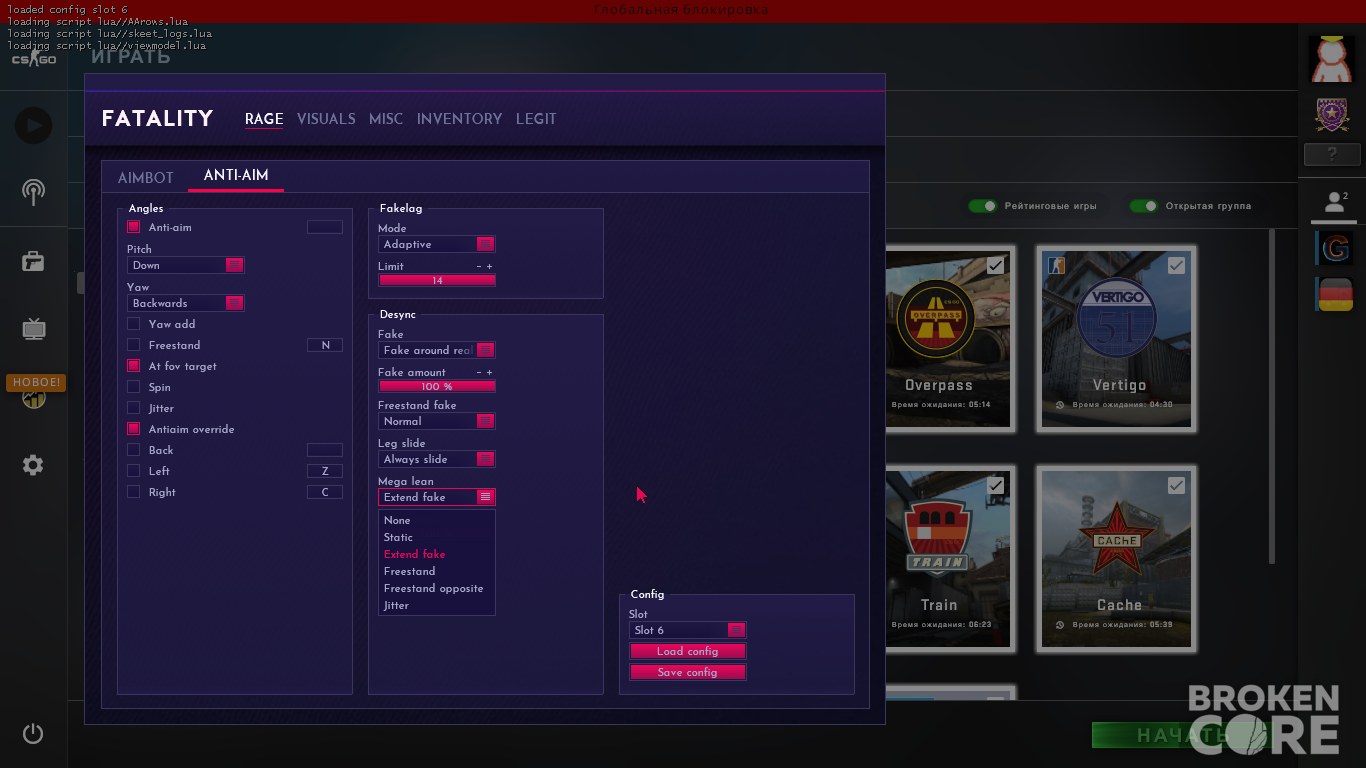Open the Fakelag Mode dropdown
1366x768 pixels.
tap(437, 244)
